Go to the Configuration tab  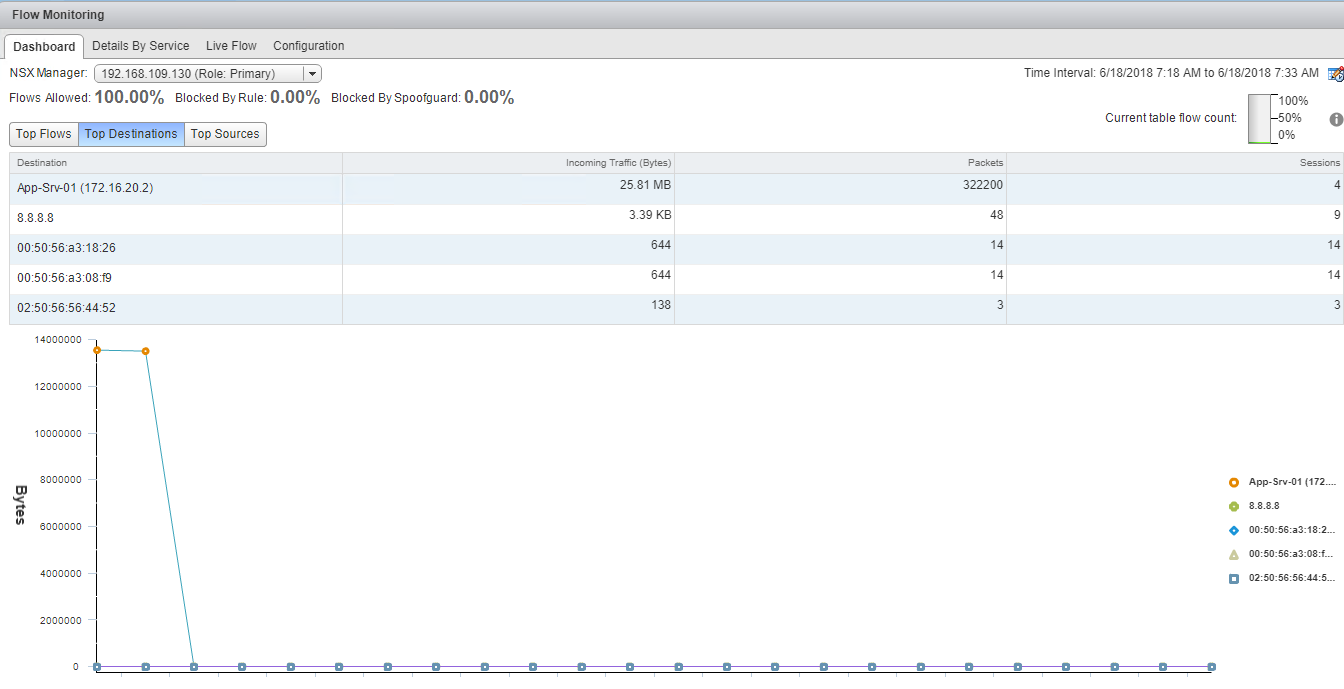pos(308,46)
